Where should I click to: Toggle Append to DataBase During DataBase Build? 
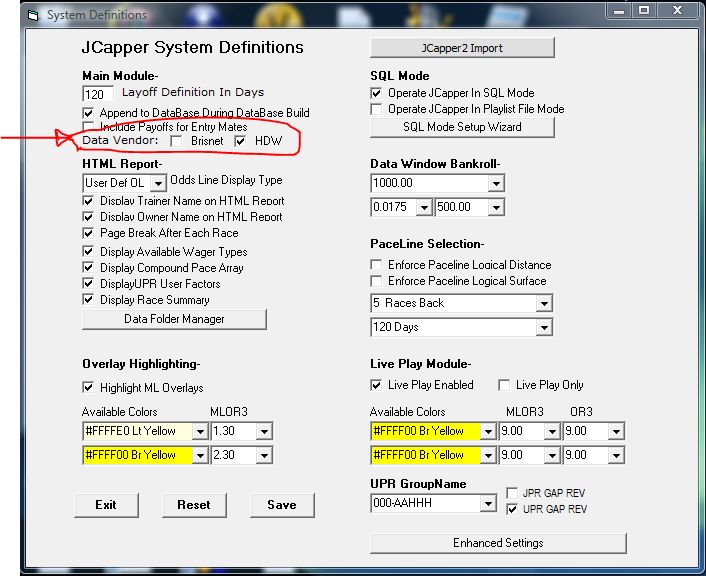(88, 113)
